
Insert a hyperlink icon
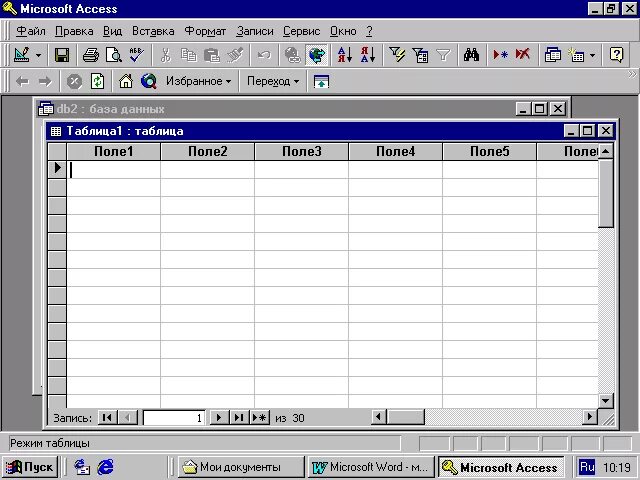tap(292, 55)
